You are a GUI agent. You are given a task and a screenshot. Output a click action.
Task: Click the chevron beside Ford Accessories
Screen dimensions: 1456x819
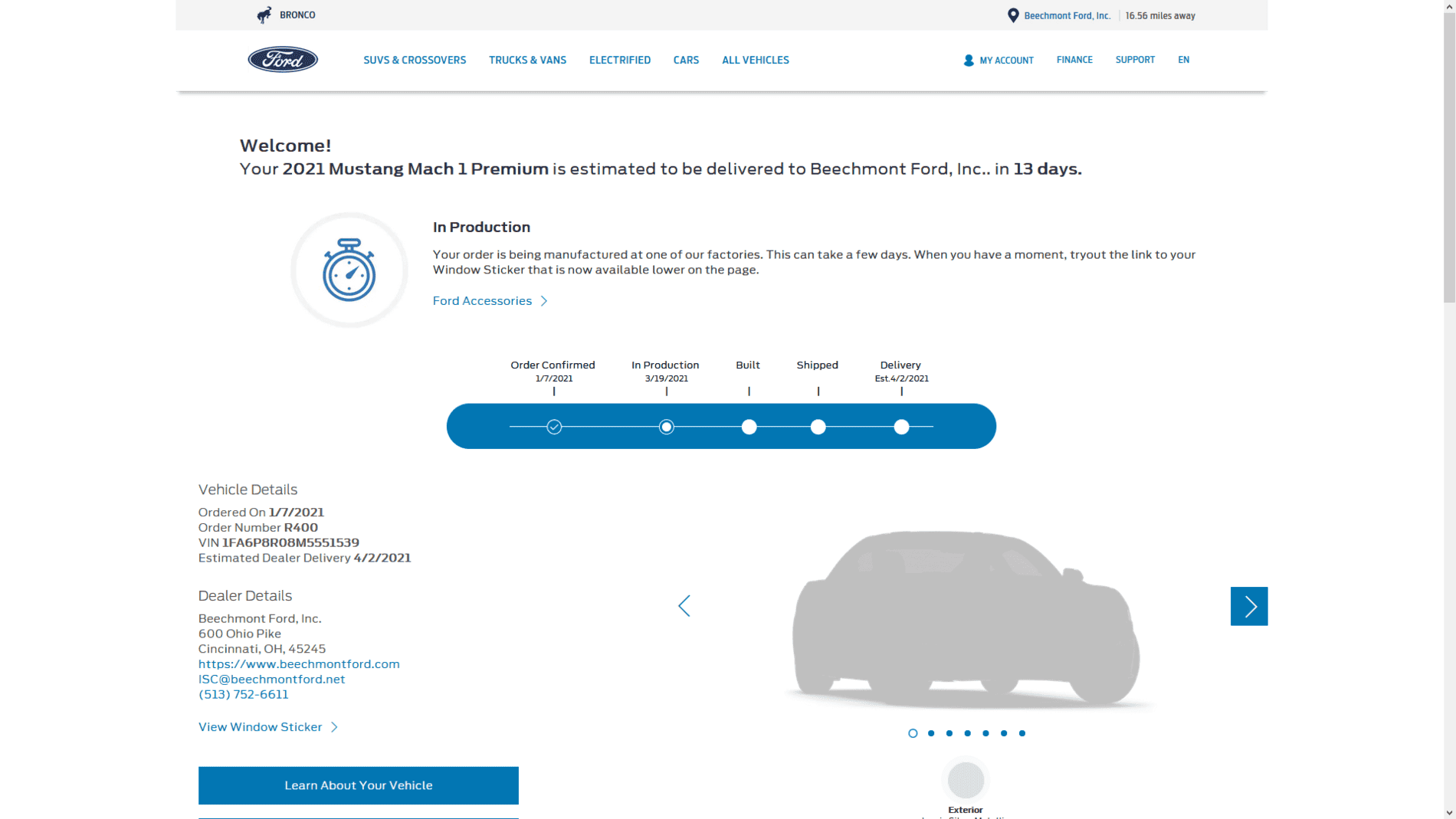(x=544, y=300)
